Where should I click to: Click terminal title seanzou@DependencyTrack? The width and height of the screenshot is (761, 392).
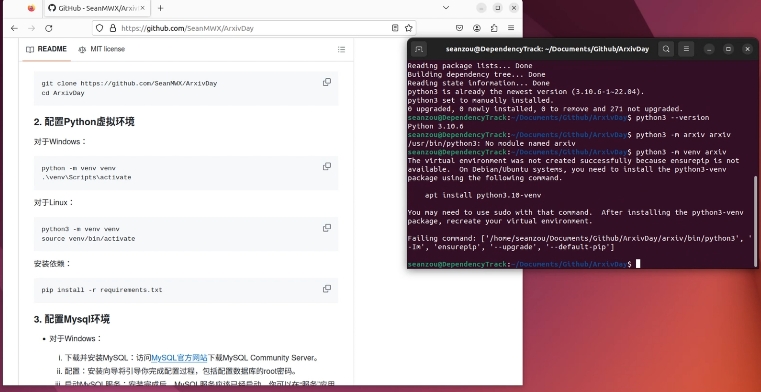[547, 49]
